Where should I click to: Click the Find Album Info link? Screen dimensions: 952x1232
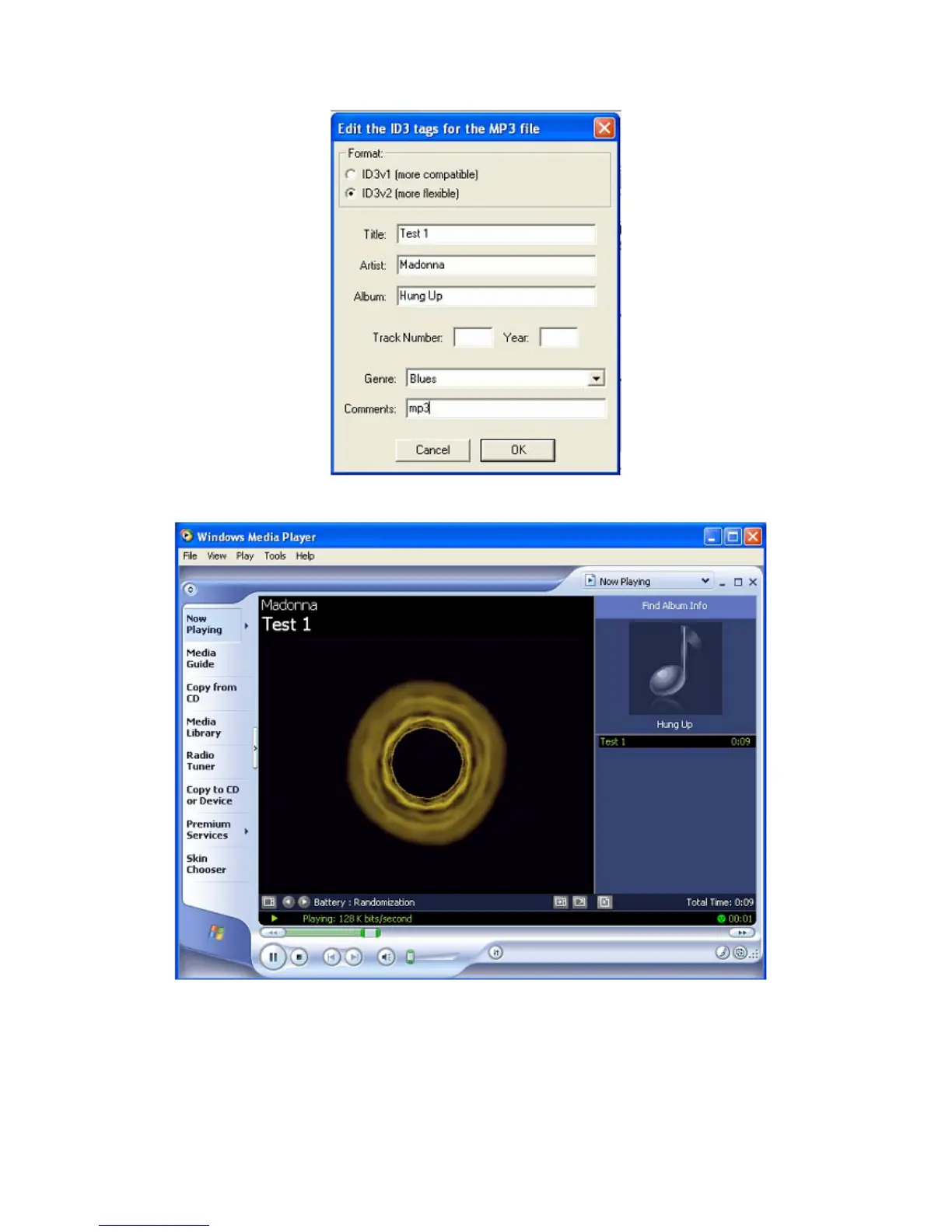coord(674,606)
